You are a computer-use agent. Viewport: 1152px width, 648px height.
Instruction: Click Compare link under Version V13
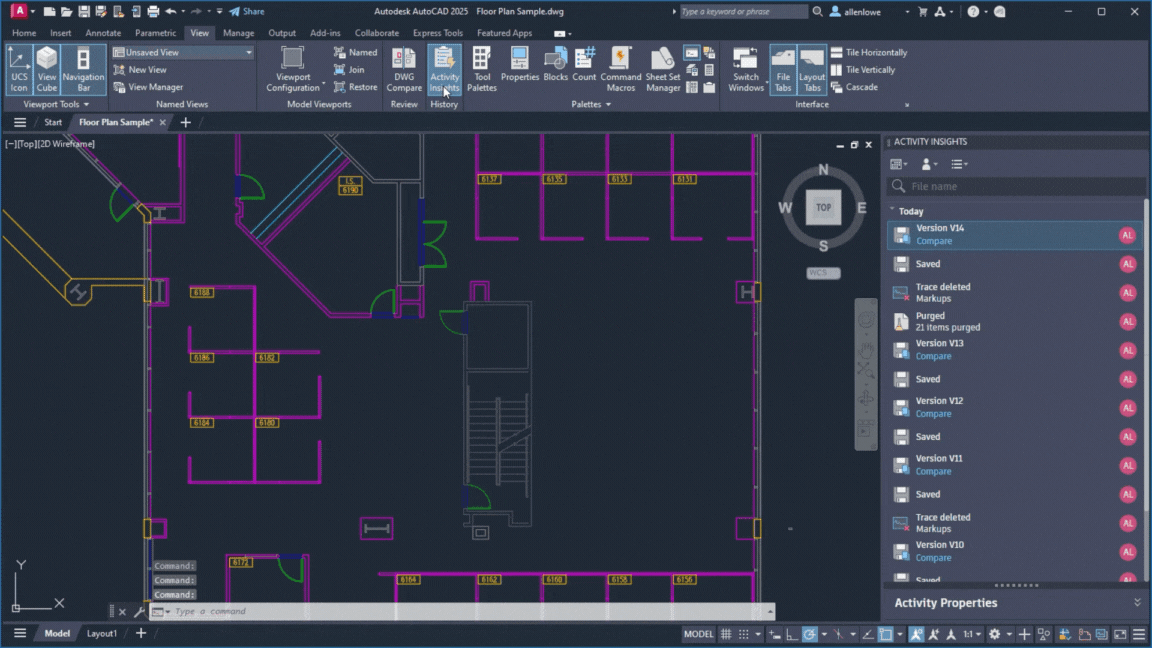point(934,356)
